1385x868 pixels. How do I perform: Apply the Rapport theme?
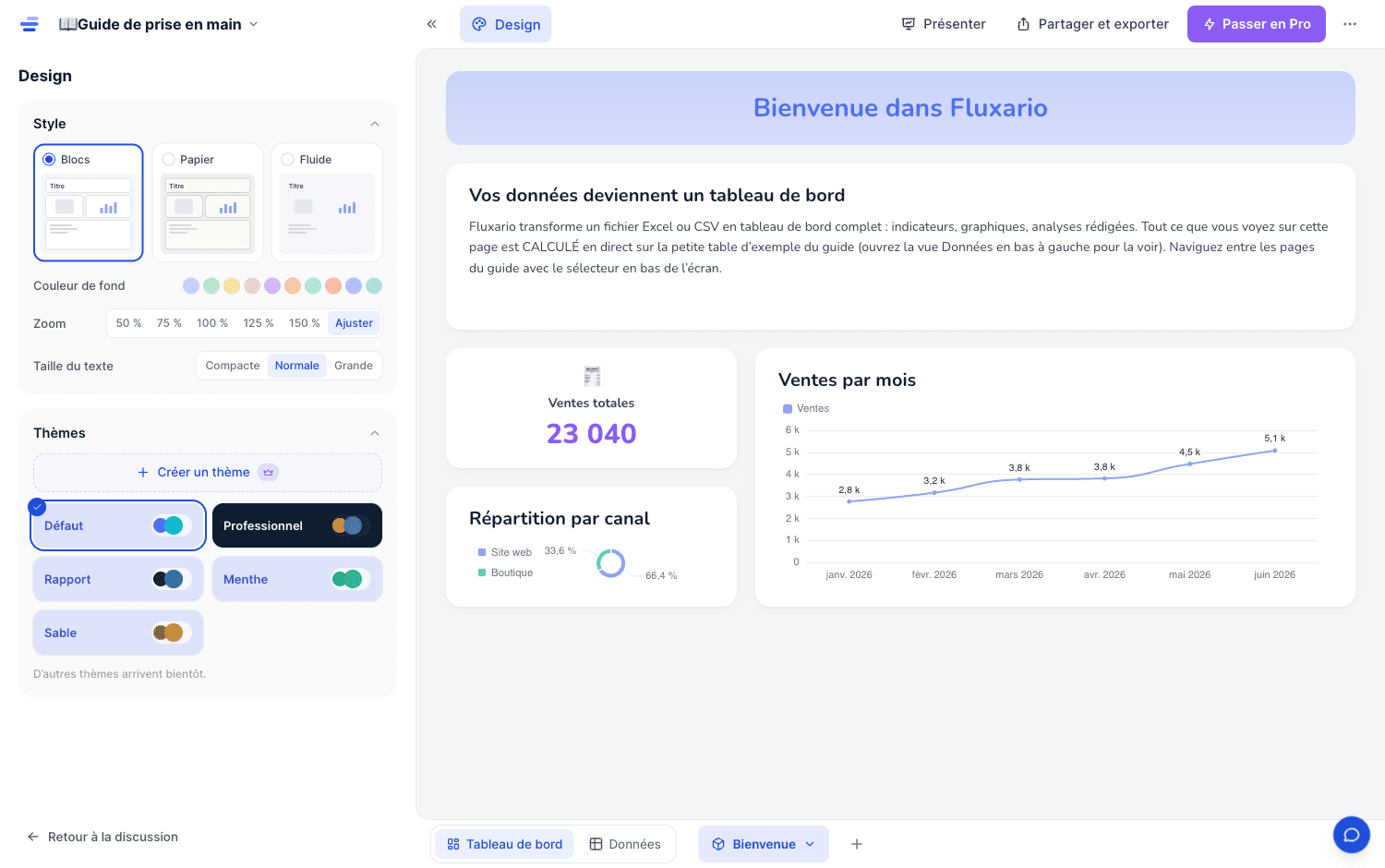pyautogui.click(x=118, y=579)
